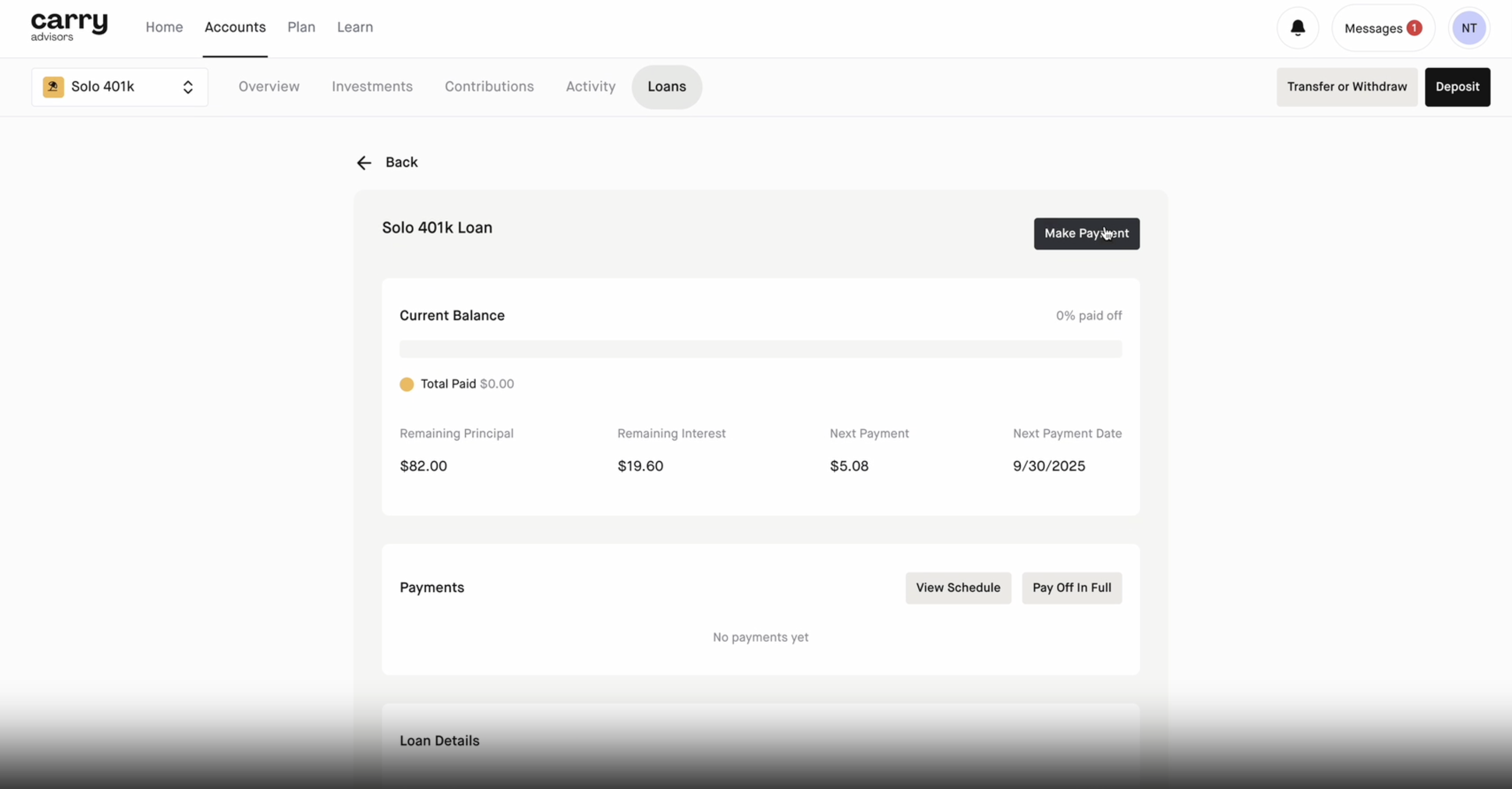This screenshot has width=1512, height=789.
Task: Open the Messages button
Action: click(1384, 28)
